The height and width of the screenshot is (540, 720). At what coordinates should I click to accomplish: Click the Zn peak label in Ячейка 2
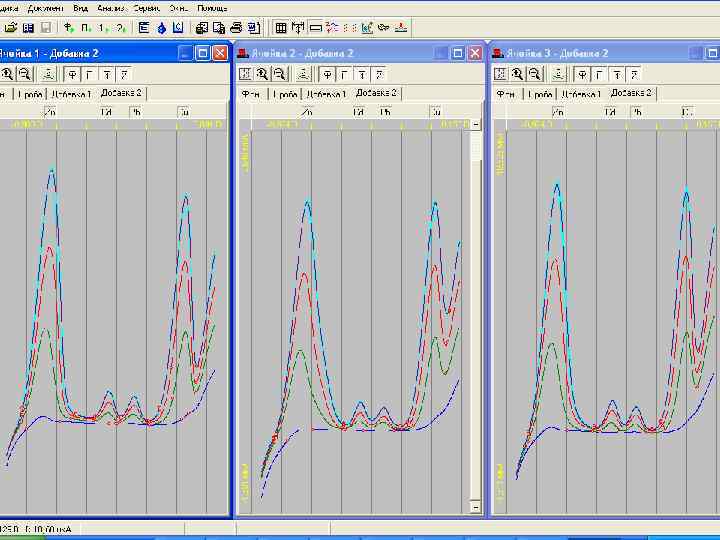(x=307, y=112)
